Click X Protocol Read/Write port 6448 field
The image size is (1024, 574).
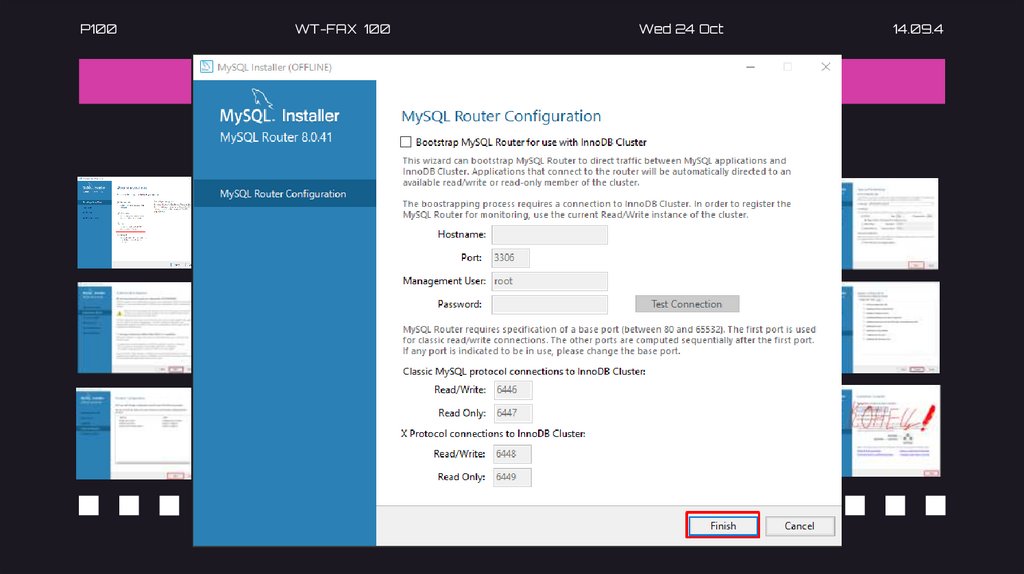click(512, 454)
